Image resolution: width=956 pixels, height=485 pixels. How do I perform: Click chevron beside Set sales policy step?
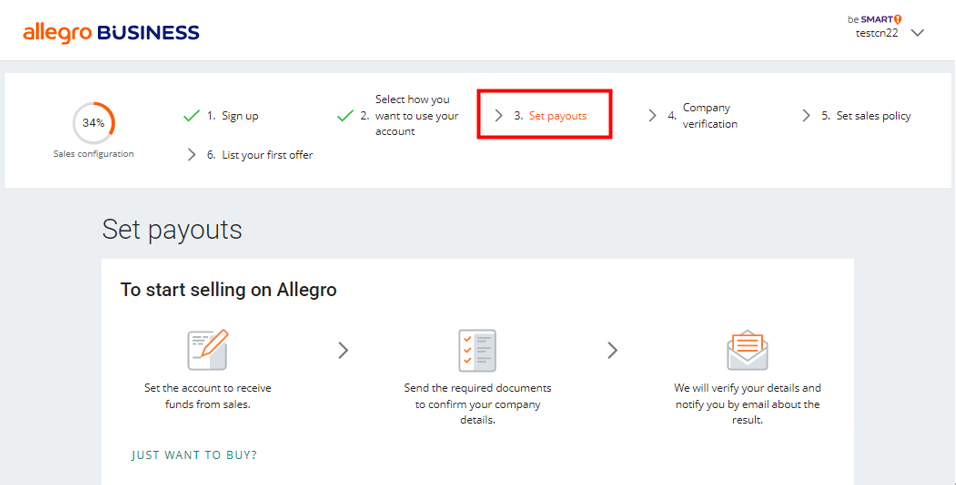tap(806, 116)
